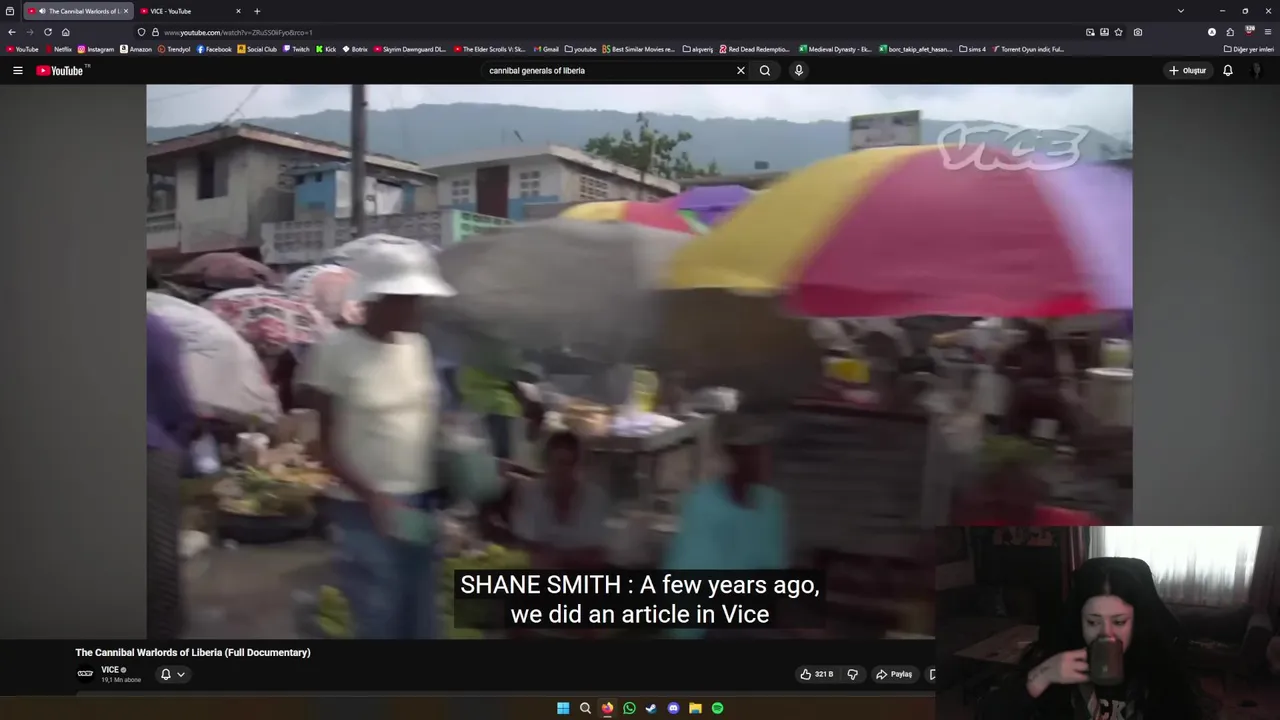Screen dimensions: 1280x720
Task: Like the video with thumbs up
Action: pos(817,674)
